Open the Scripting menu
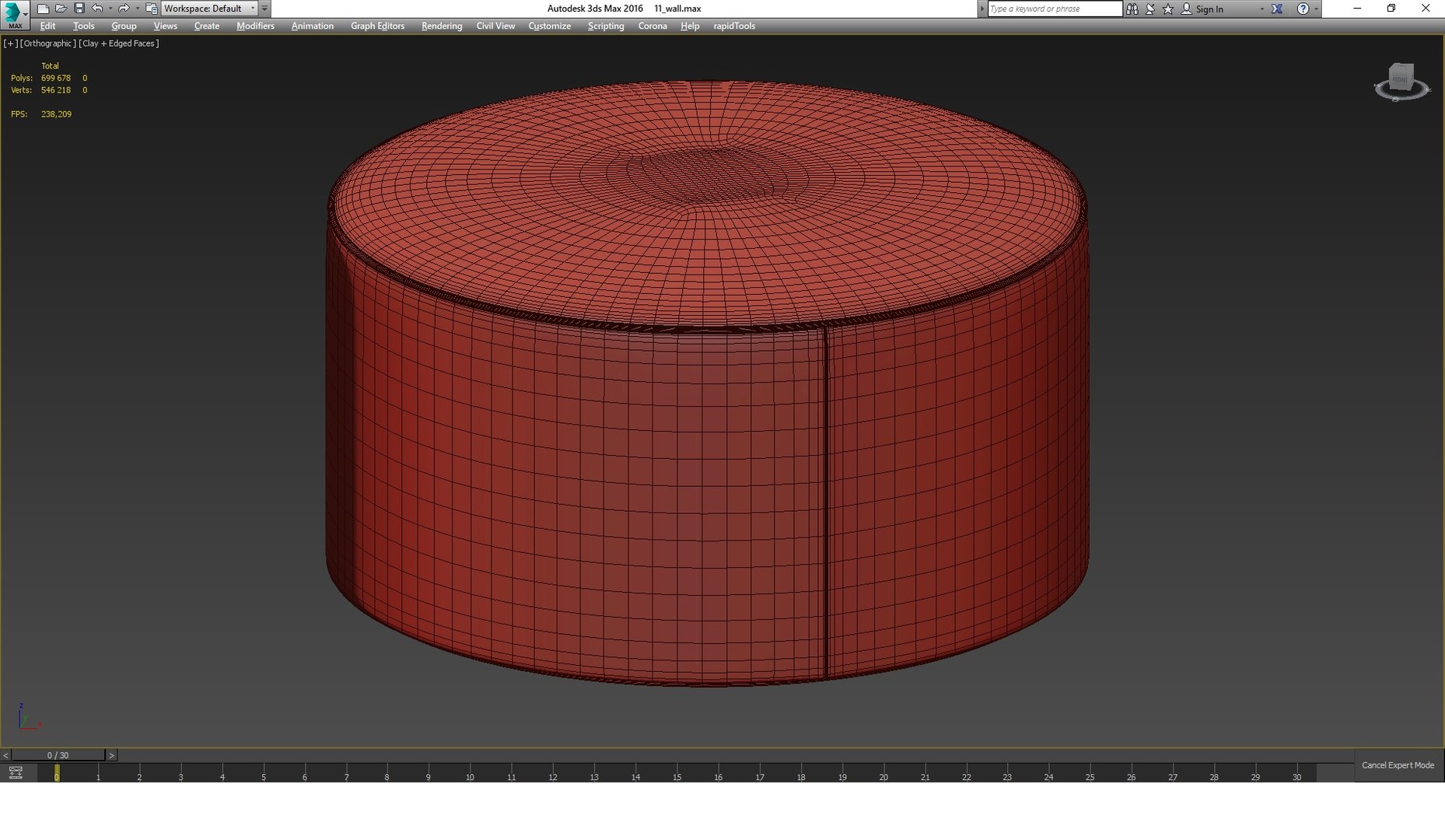Viewport: 1445px width, 840px height. (x=606, y=26)
